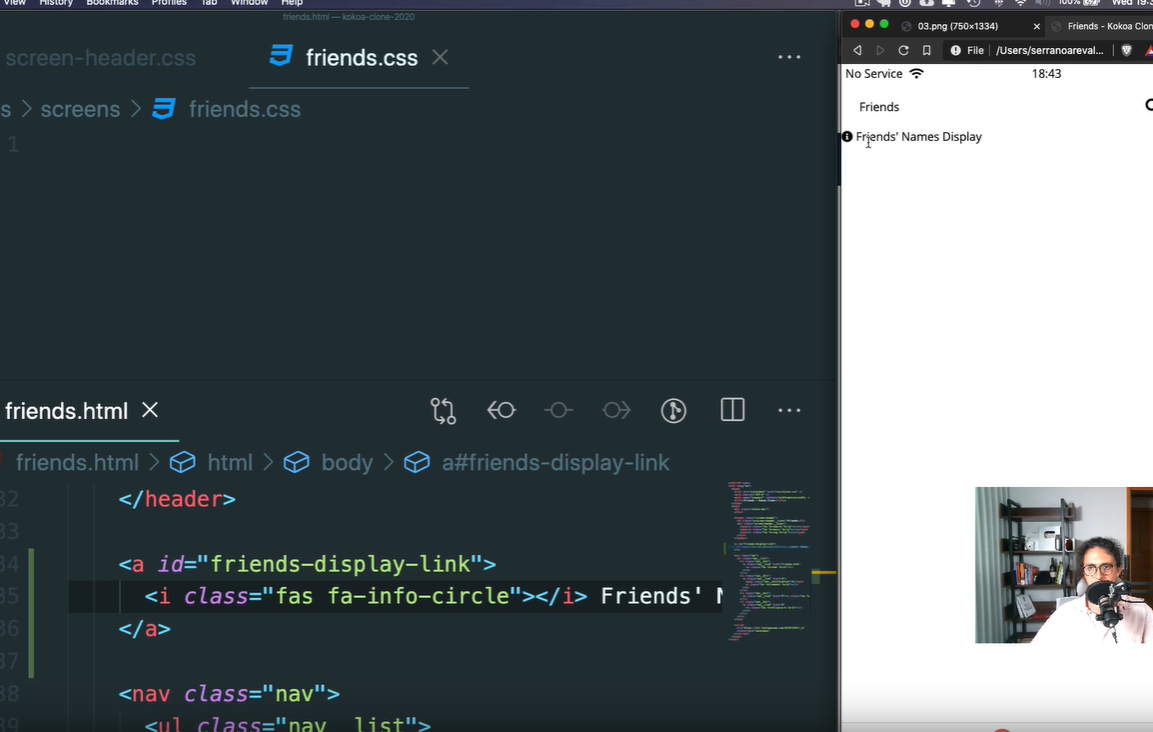Expand the friends.html breadcrumb item
Viewport: 1153px width, 732px height.
[77, 462]
